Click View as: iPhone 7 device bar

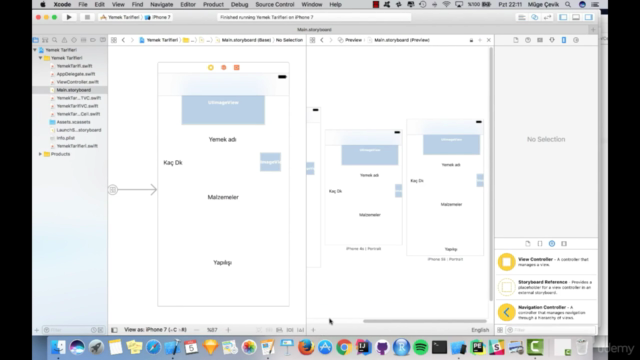click(156, 329)
